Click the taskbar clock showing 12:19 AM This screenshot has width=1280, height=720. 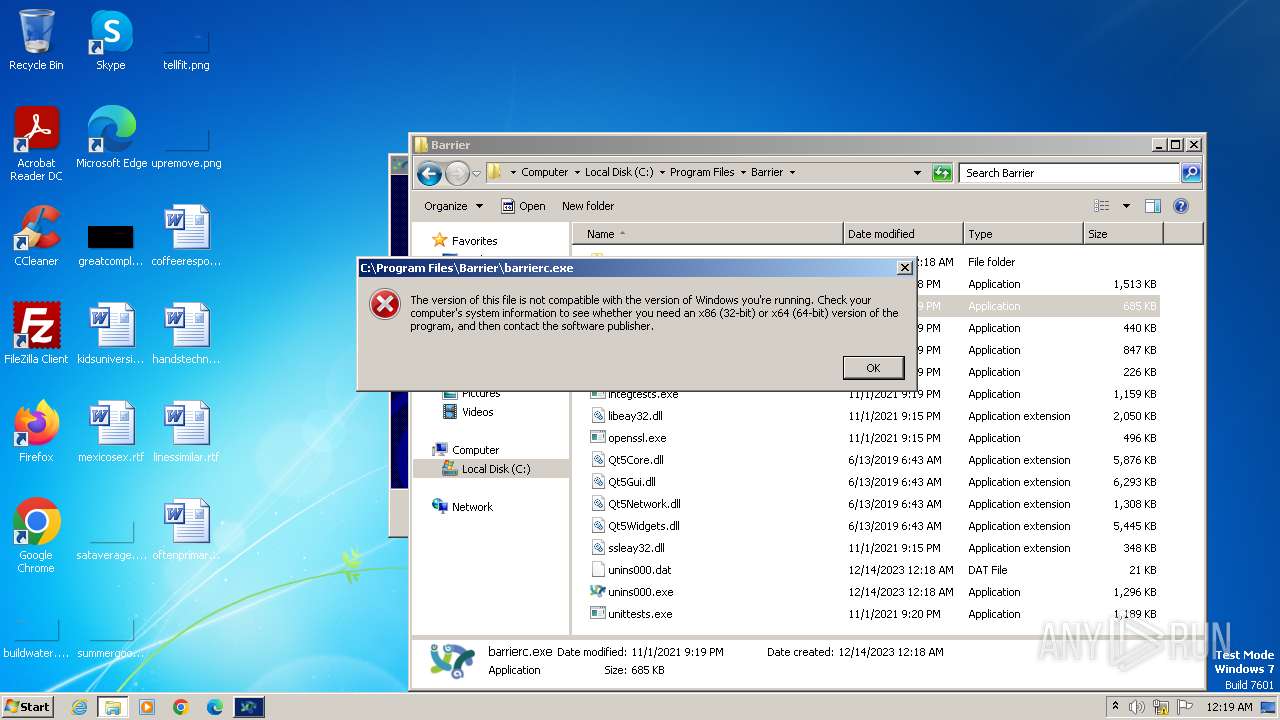click(x=1229, y=707)
